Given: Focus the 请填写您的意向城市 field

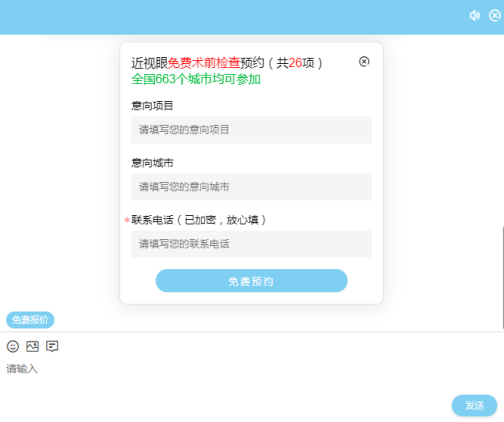Looking at the screenshot, I should click(251, 187).
